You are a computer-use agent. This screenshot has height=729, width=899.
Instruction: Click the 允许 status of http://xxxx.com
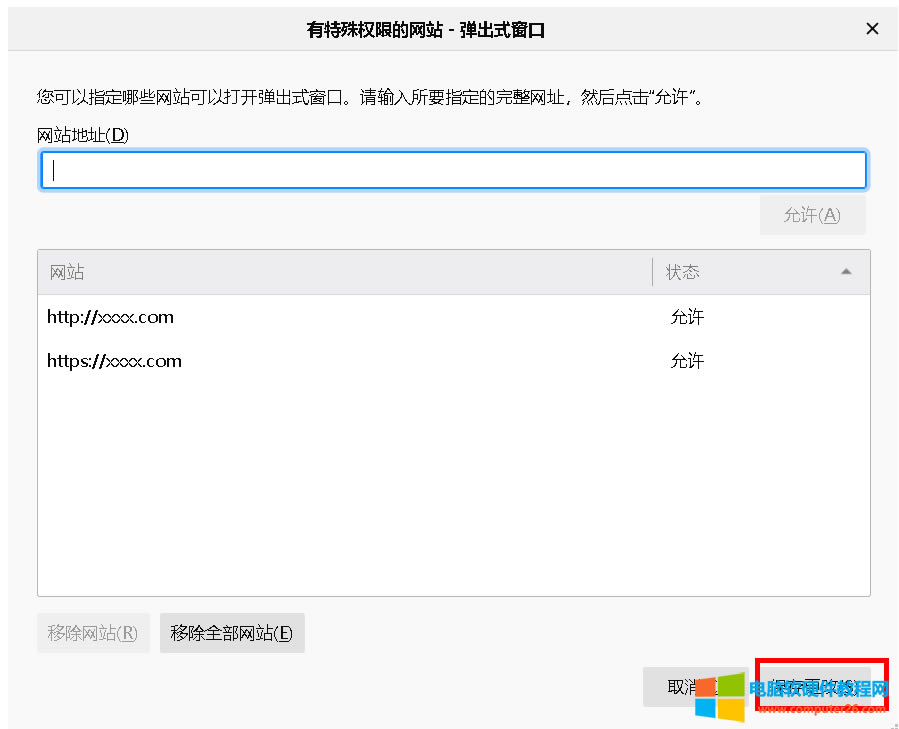click(687, 317)
